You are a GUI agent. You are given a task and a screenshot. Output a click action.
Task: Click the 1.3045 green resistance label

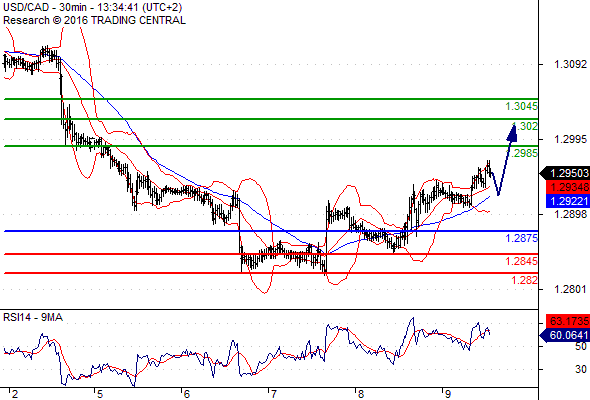pyautogui.click(x=522, y=106)
